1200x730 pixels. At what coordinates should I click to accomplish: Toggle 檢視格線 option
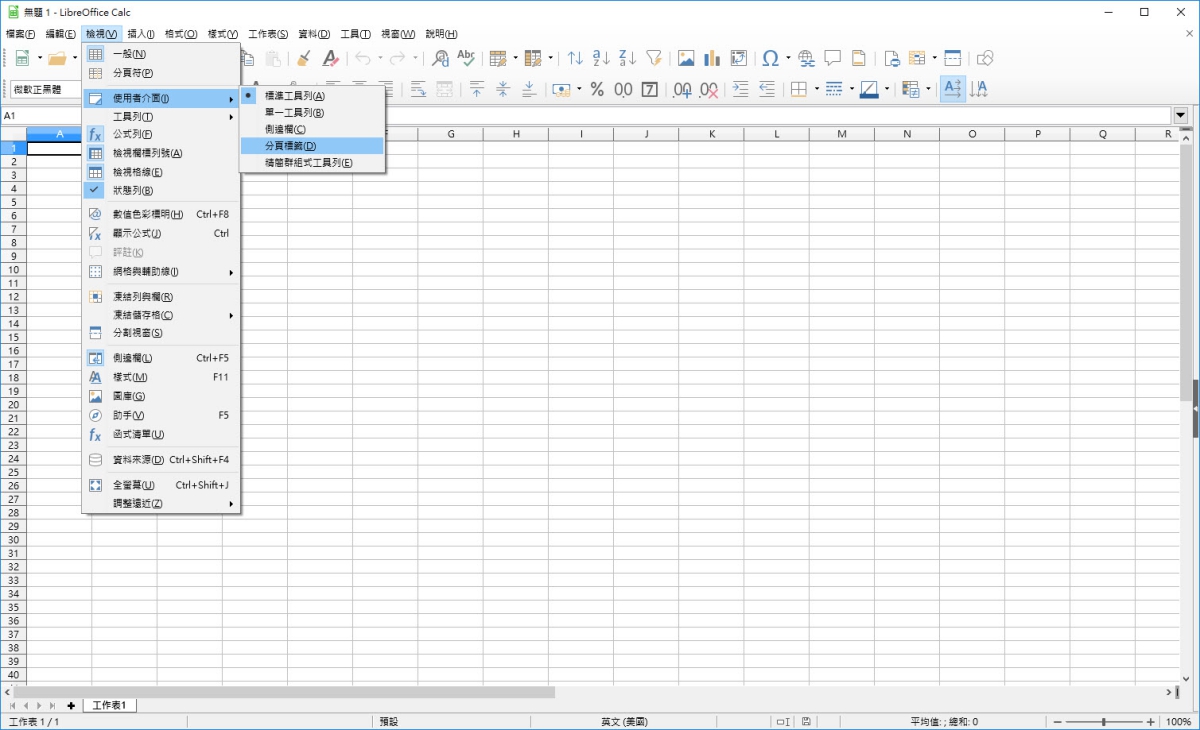160,172
